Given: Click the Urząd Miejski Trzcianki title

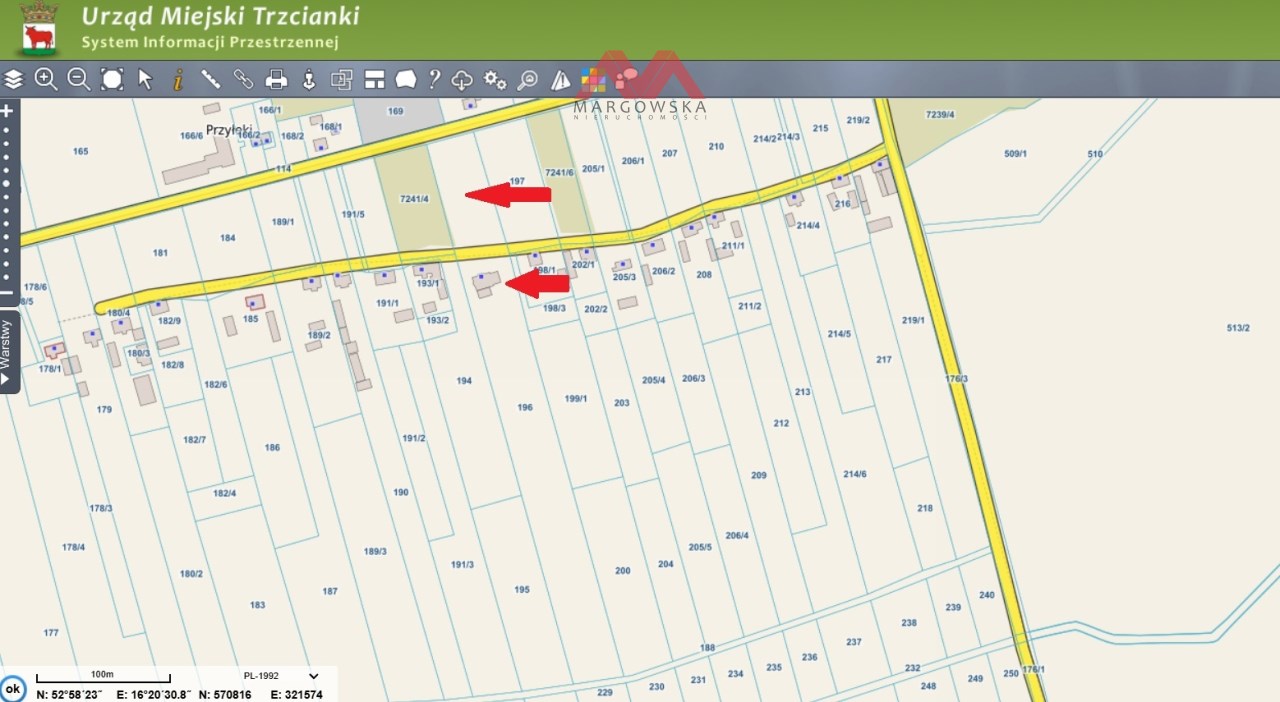Looking at the screenshot, I should (x=220, y=17).
